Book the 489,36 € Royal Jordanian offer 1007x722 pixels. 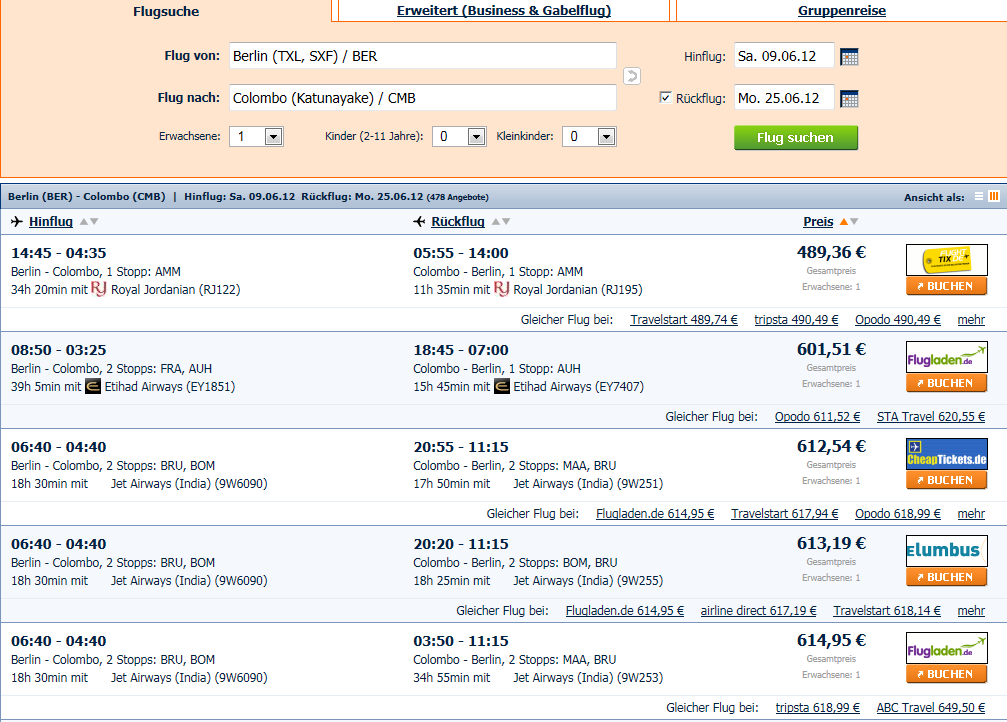947,286
